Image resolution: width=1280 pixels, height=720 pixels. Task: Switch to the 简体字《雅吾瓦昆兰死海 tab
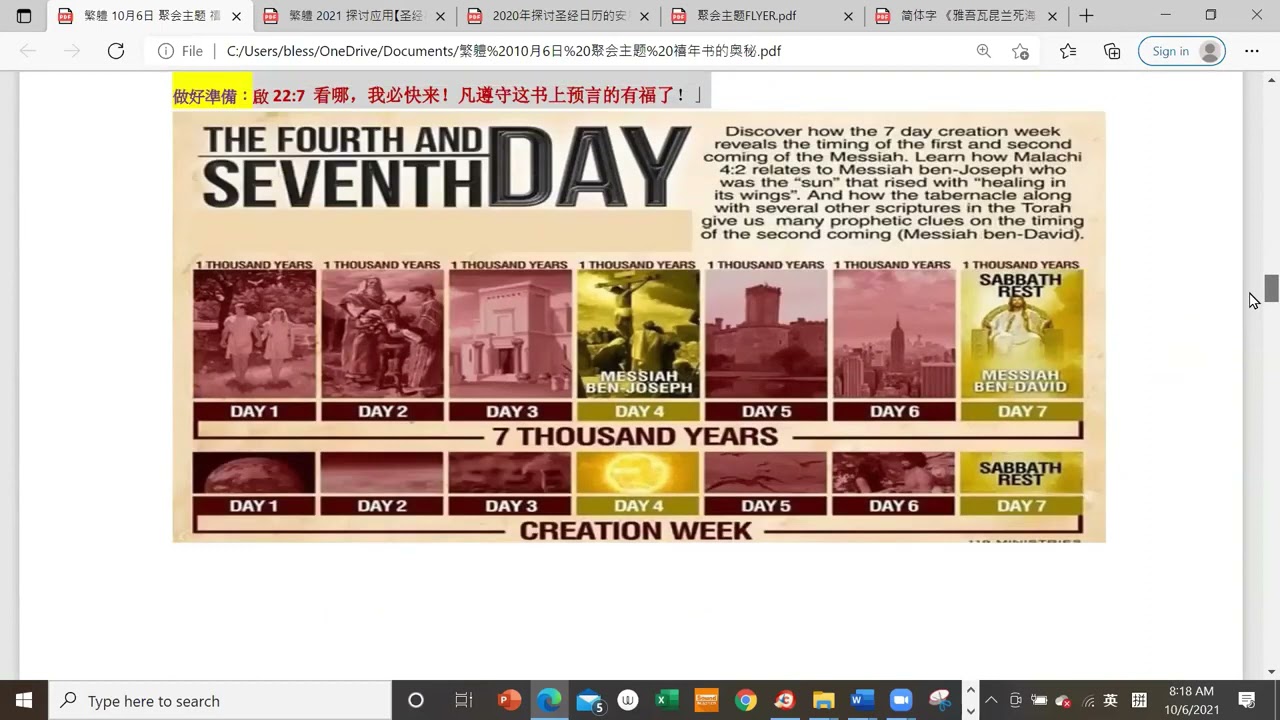click(966, 16)
